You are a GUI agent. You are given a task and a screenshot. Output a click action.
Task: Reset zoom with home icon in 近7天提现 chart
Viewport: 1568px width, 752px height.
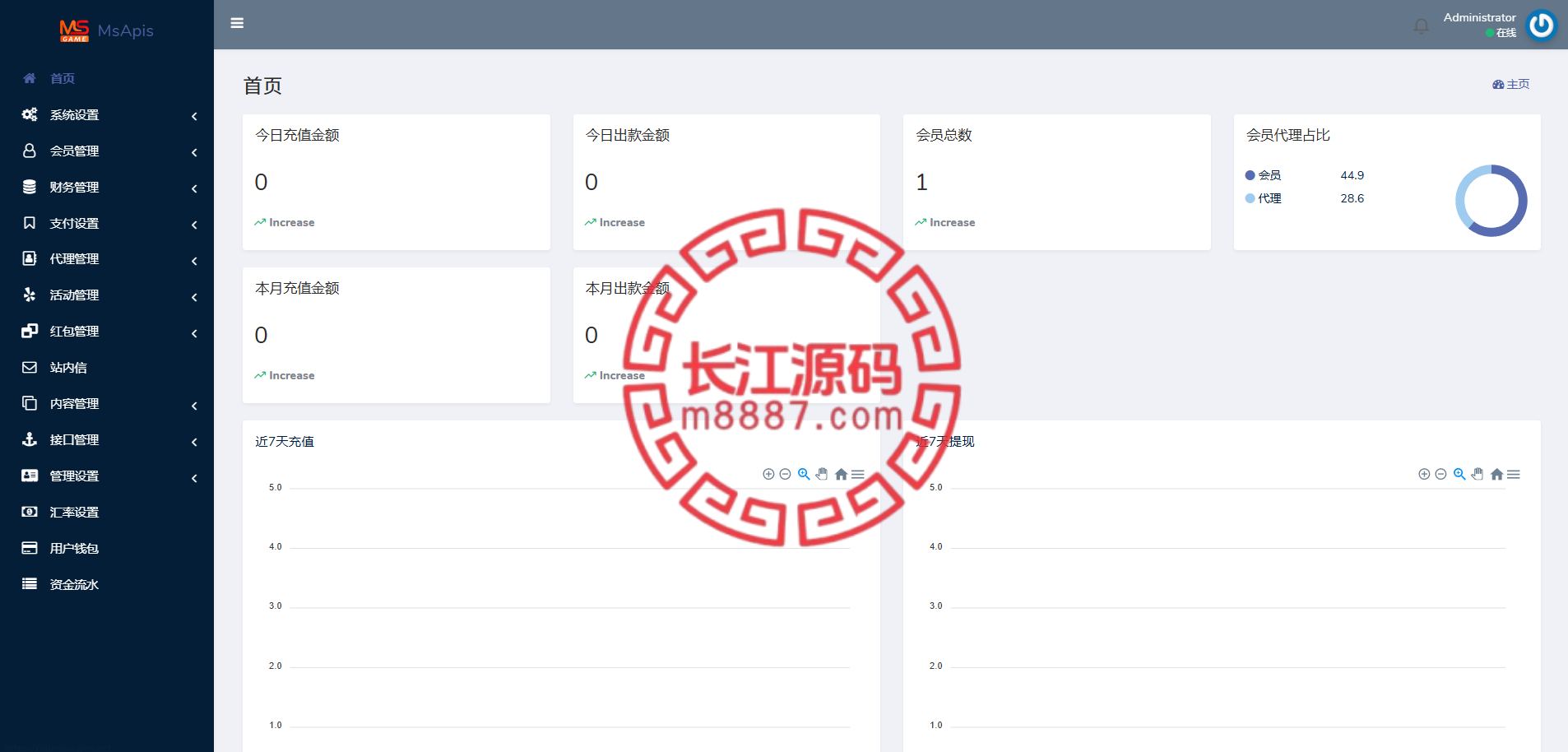coord(1496,474)
